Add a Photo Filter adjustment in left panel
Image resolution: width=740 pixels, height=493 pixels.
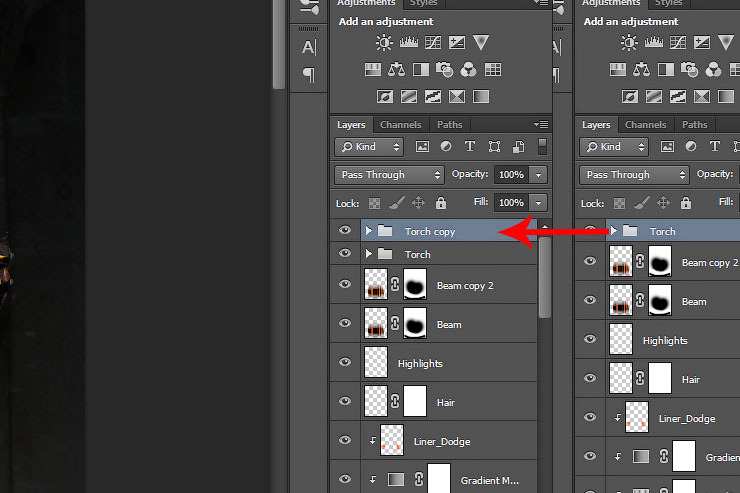(444, 69)
